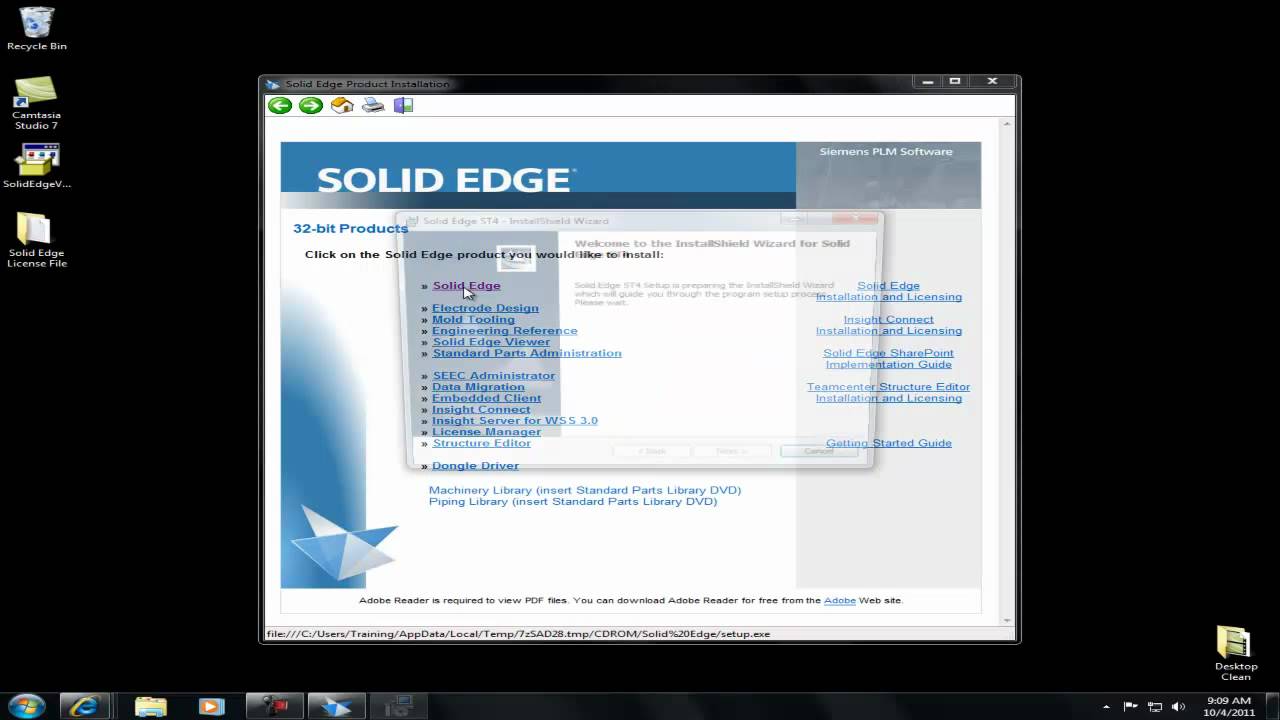Open the Structure Editor link
This screenshot has width=1280, height=720.
[481, 443]
